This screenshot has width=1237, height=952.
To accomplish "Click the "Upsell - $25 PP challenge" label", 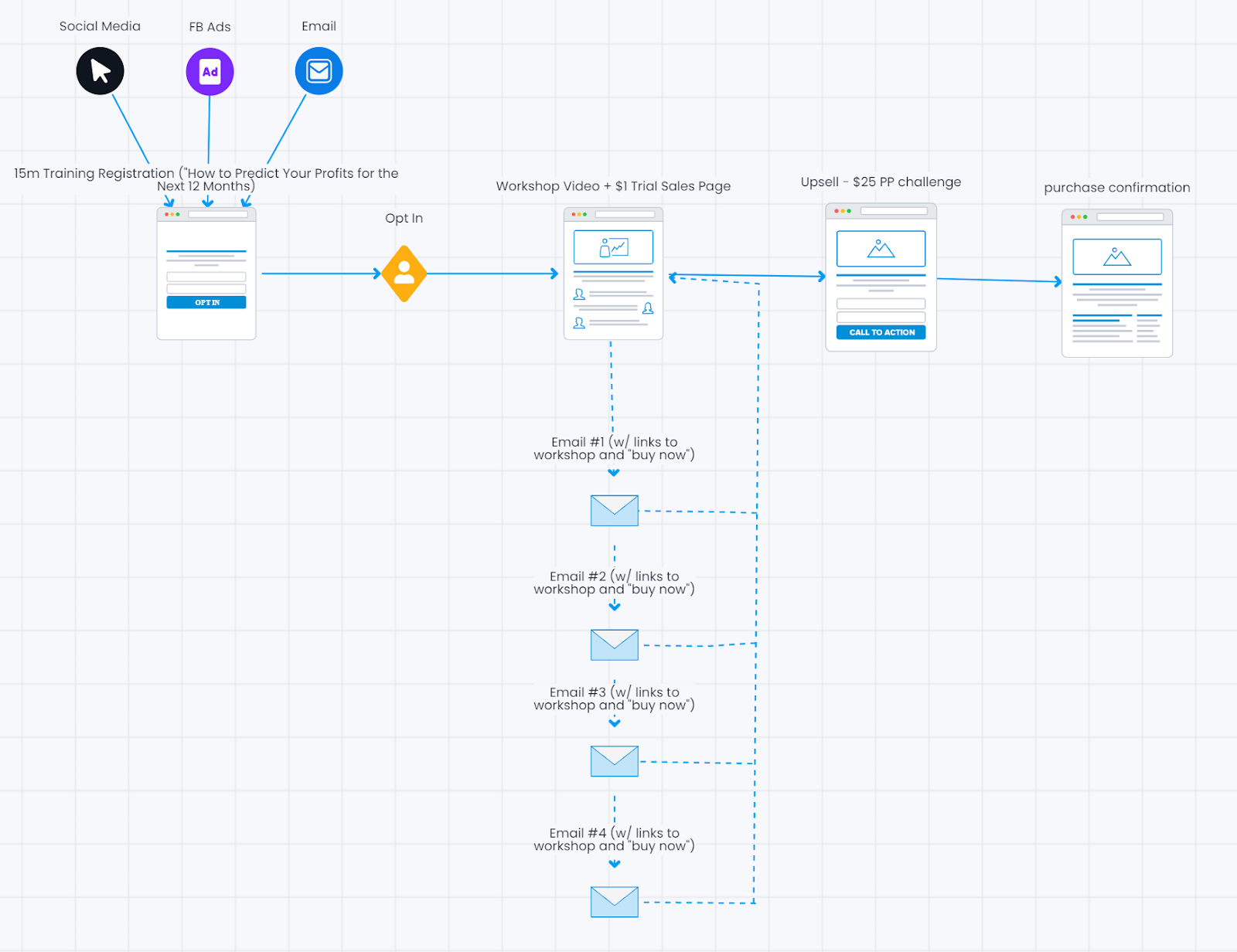I will [881, 182].
